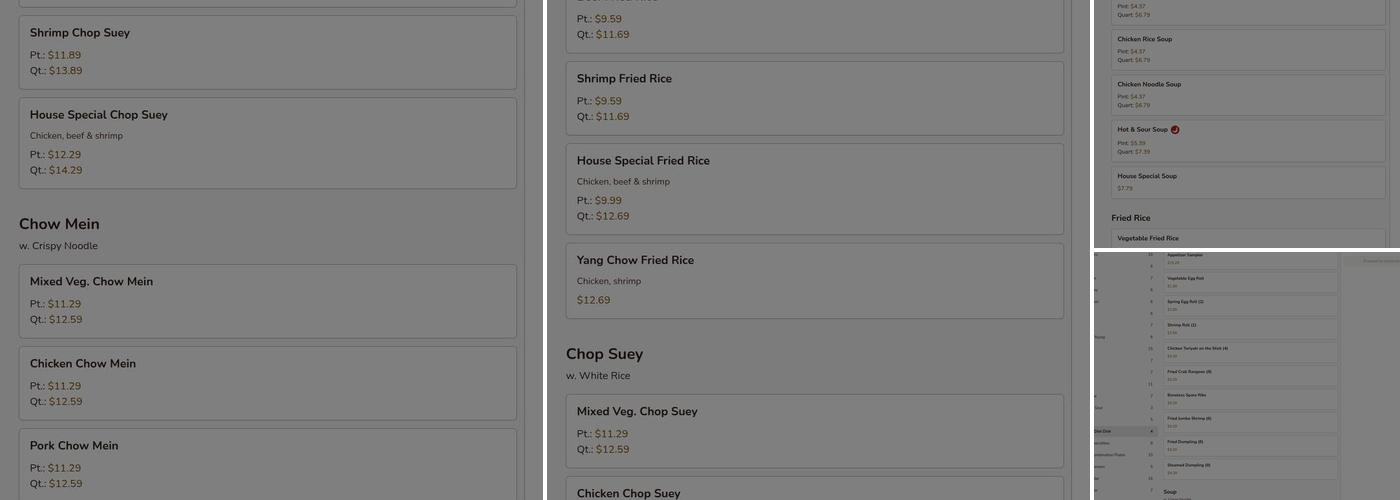Select the Shrimp Chop Suey item

pos(268,52)
